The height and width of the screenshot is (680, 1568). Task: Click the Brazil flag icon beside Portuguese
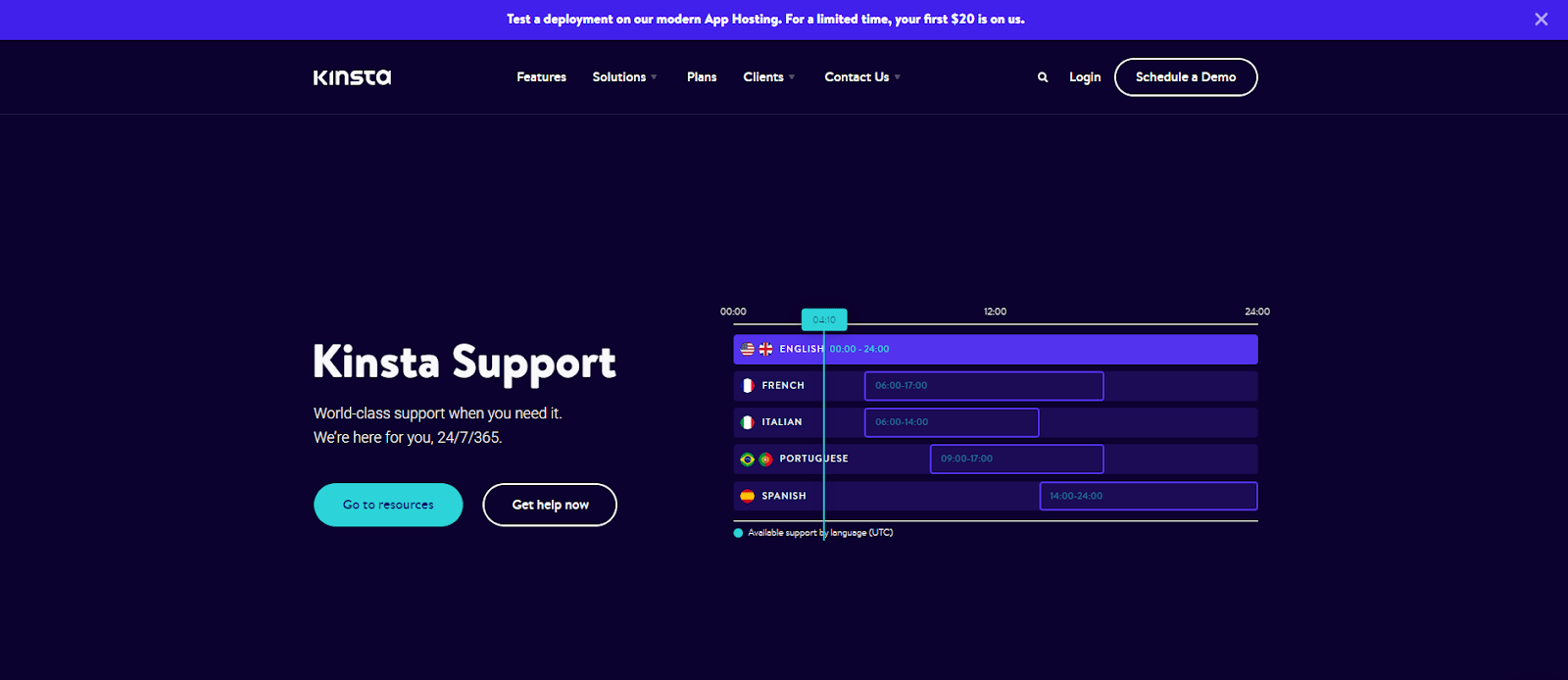pyautogui.click(x=748, y=459)
